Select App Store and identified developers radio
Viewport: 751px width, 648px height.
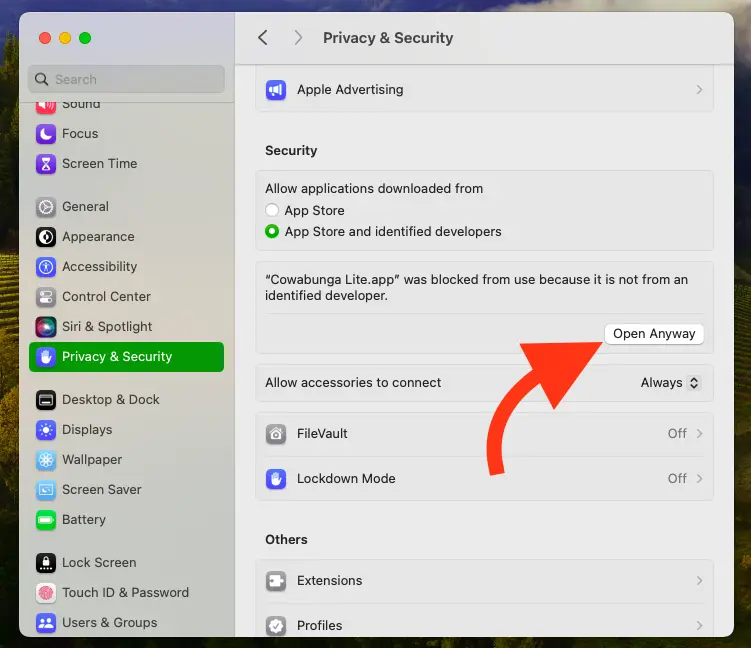click(272, 231)
